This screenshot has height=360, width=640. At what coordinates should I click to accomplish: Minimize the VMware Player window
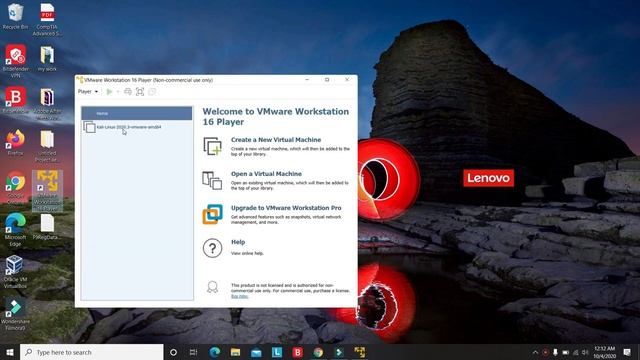[x=307, y=80]
